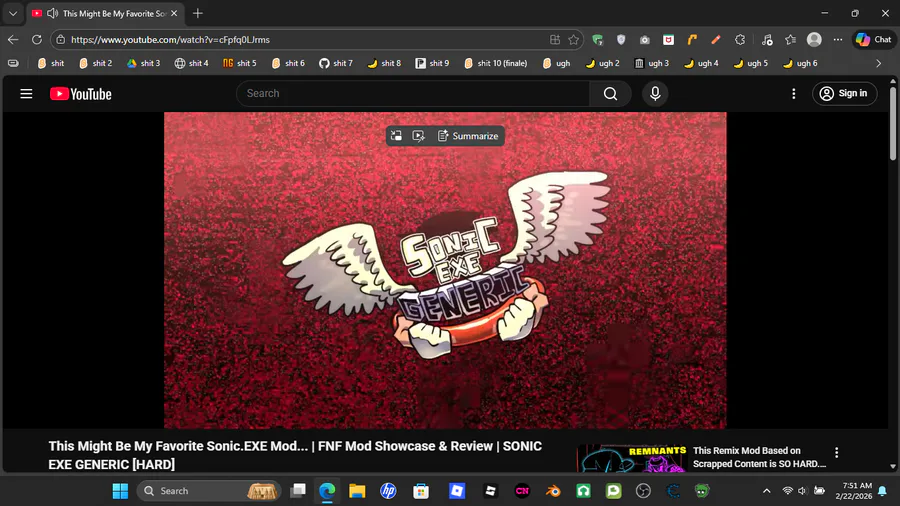
Task: Show hidden system tray icons chevron
Action: click(x=766, y=491)
